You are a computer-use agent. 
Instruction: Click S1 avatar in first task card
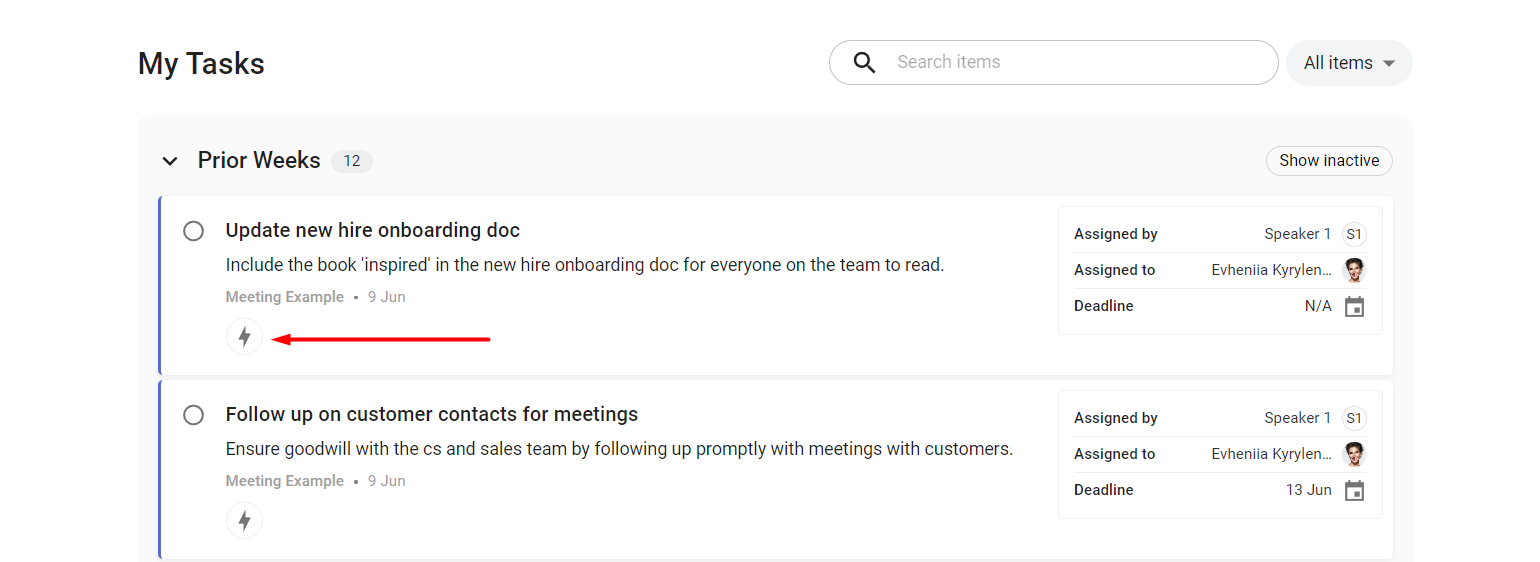pos(1354,234)
